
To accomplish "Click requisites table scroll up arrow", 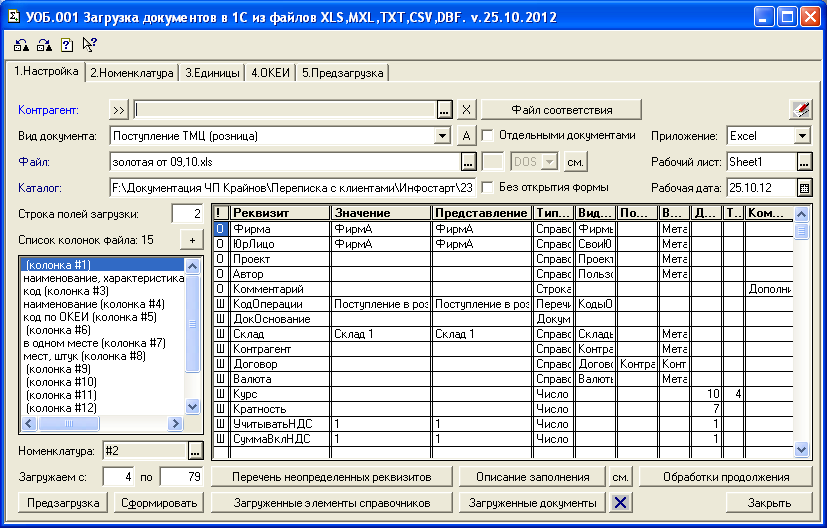I will point(801,215).
